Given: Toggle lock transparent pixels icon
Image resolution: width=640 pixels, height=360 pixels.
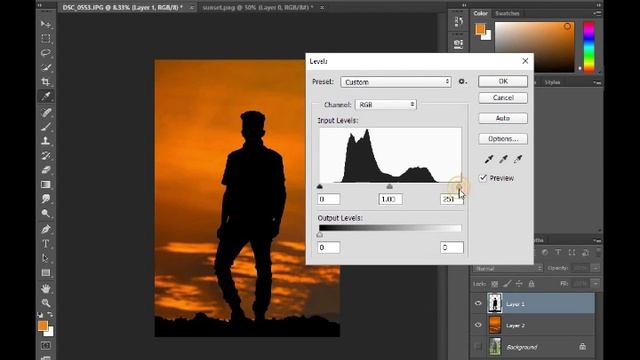Looking at the screenshot, I should click(494, 283).
